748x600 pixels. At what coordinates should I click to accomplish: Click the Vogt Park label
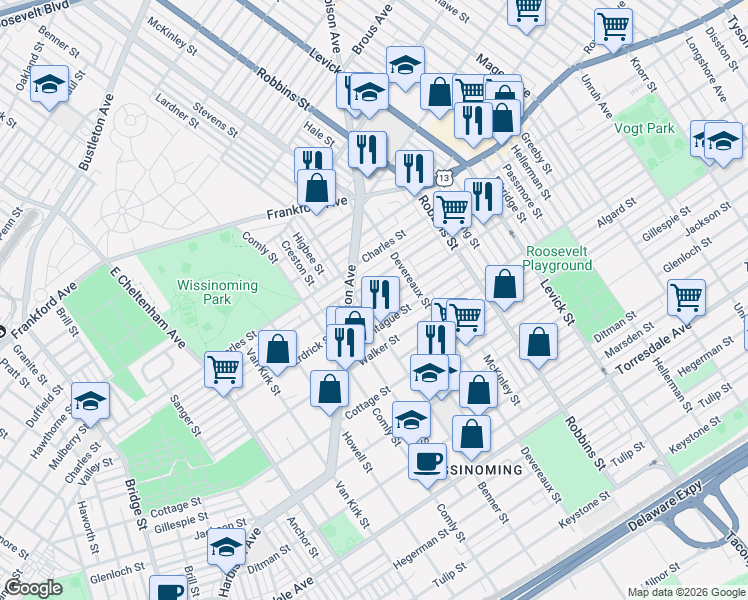point(644,128)
